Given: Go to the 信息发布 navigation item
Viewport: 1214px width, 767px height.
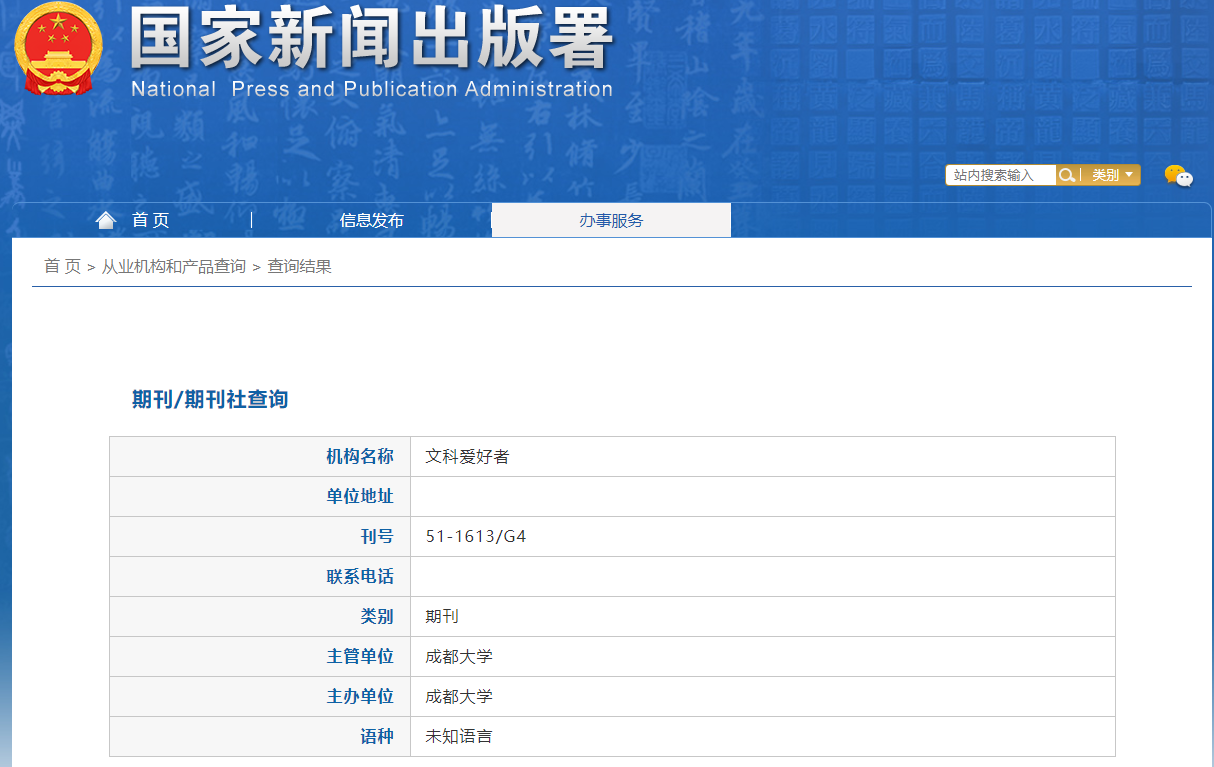Looking at the screenshot, I should tap(371, 220).
